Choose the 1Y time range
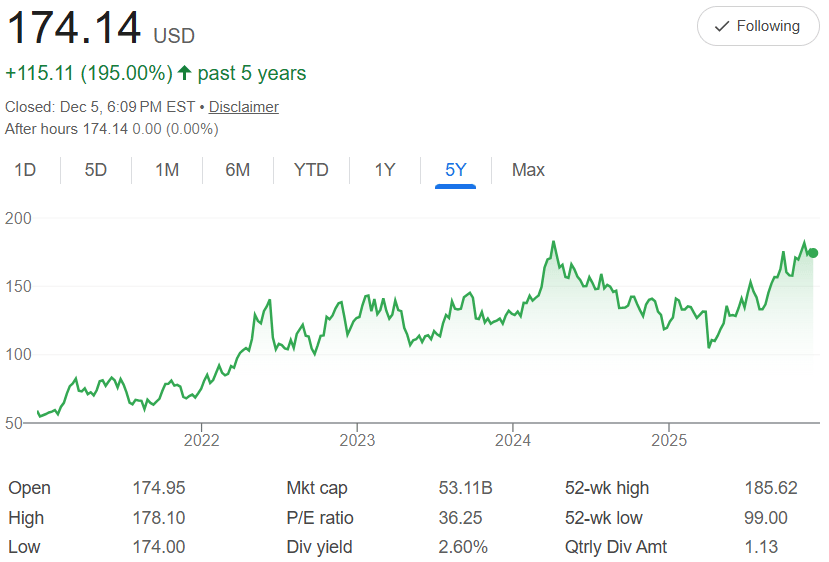Viewport: 829px width, 562px height. pos(385,170)
